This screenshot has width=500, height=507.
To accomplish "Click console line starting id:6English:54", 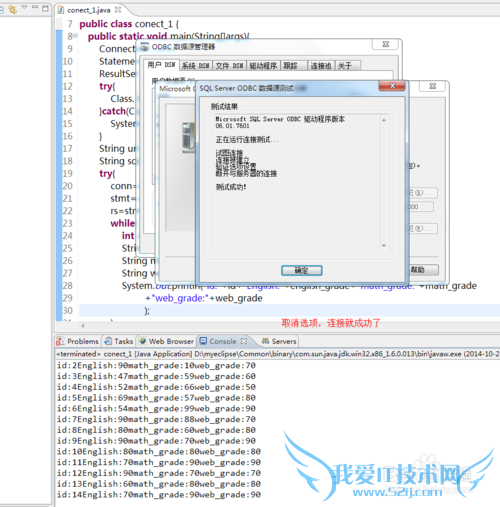I will click(156, 409).
